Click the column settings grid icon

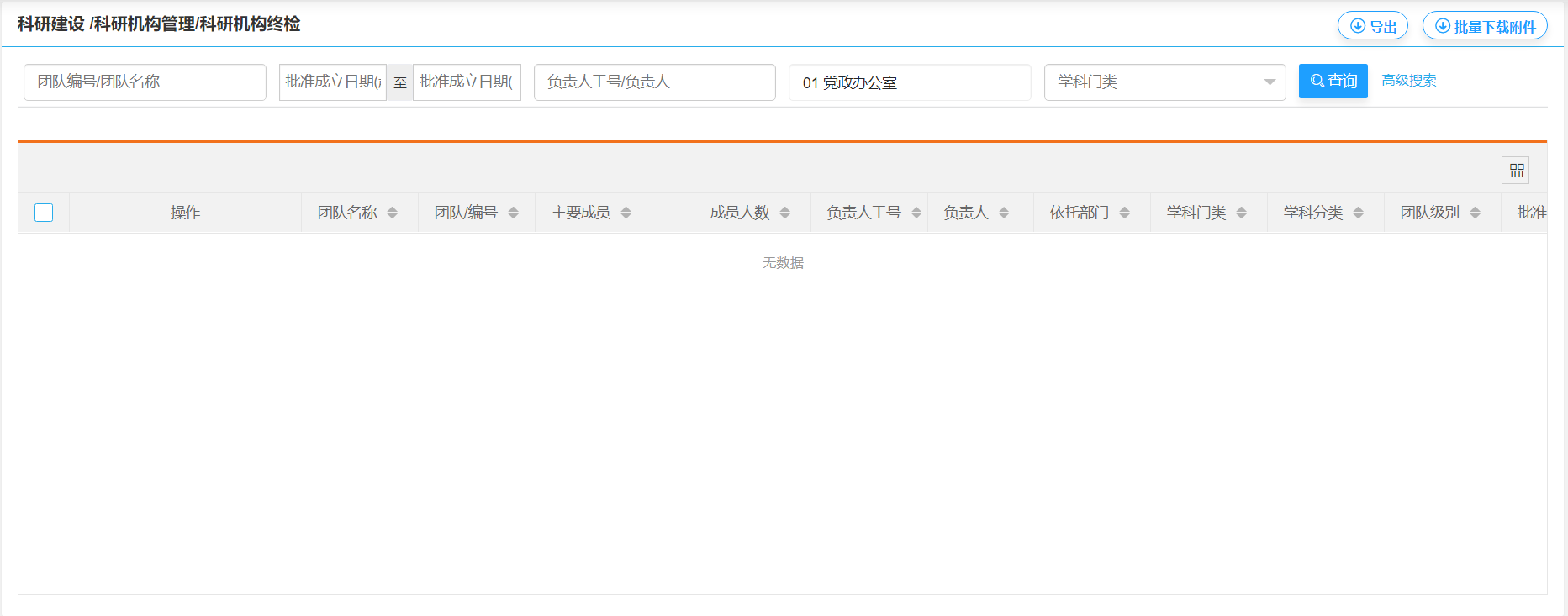(x=1516, y=171)
